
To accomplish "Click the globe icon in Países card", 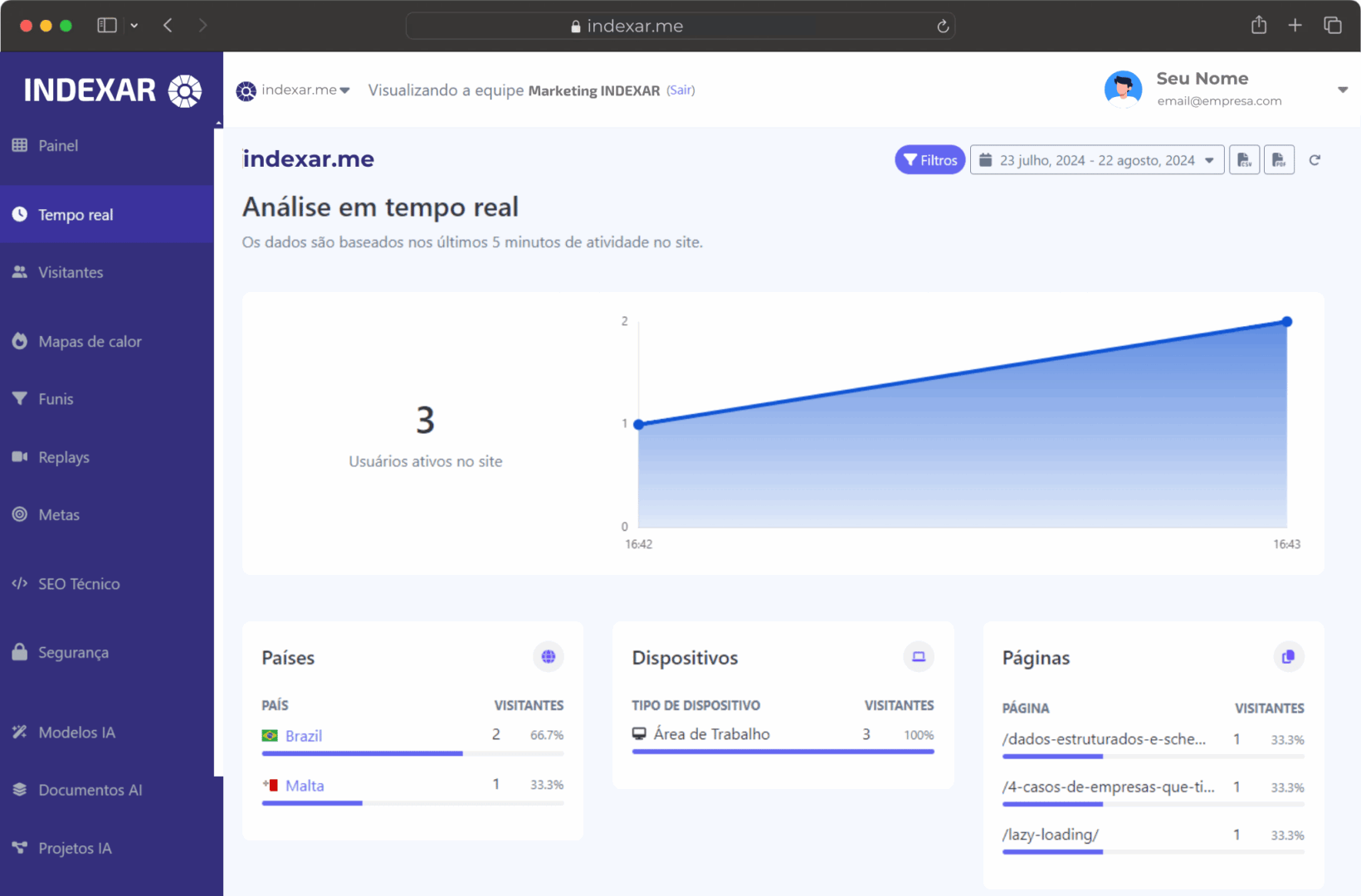I will coord(549,657).
